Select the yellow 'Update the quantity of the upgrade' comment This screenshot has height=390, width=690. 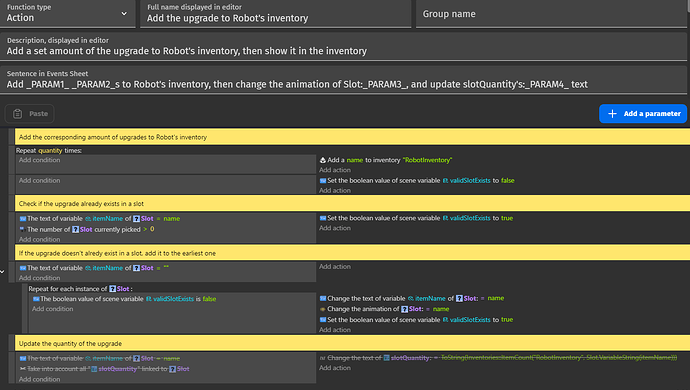[x=352, y=343]
